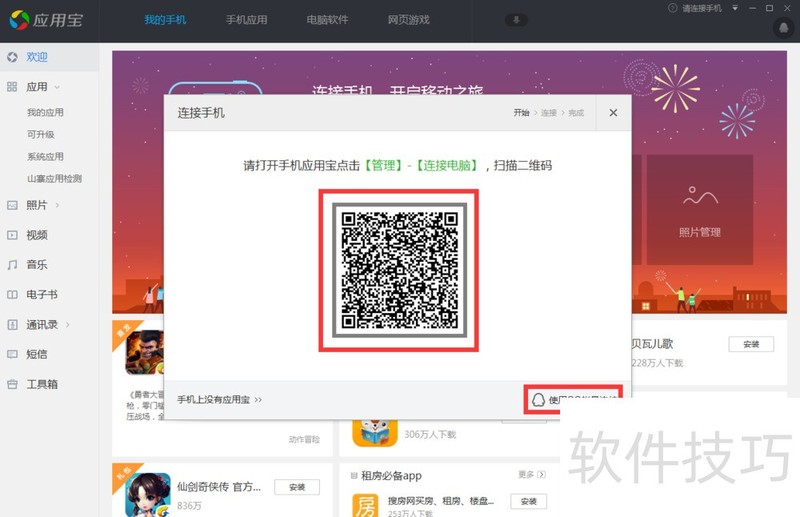Click the help question mark icon
Screen dimensions: 800x517
pos(672,8)
